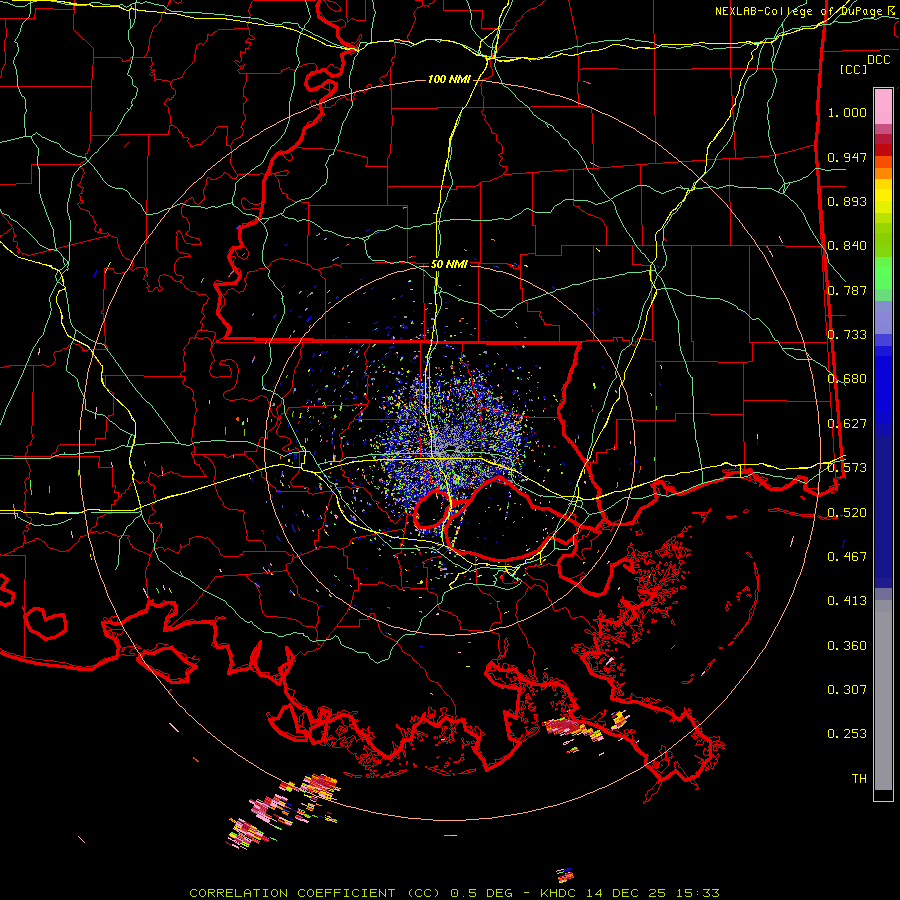Click the 0.413 scale label
Image resolution: width=900 pixels, height=900 pixels.
point(847,601)
